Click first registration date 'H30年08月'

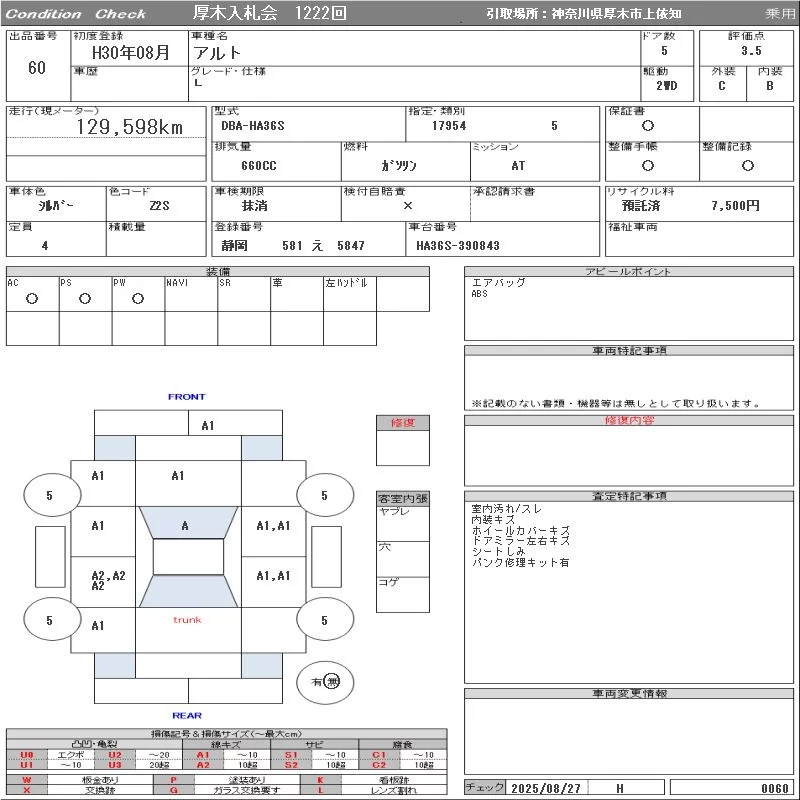tap(131, 52)
